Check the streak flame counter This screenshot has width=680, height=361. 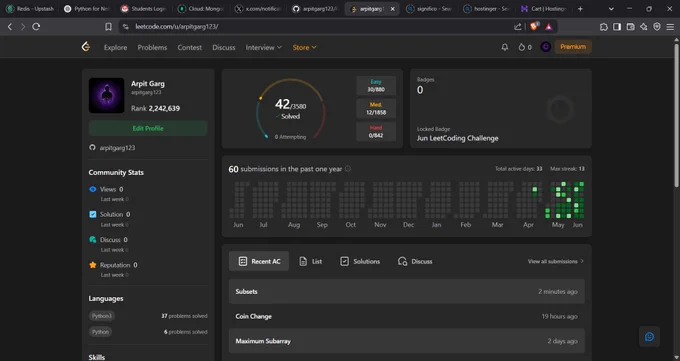pyautogui.click(x=525, y=47)
